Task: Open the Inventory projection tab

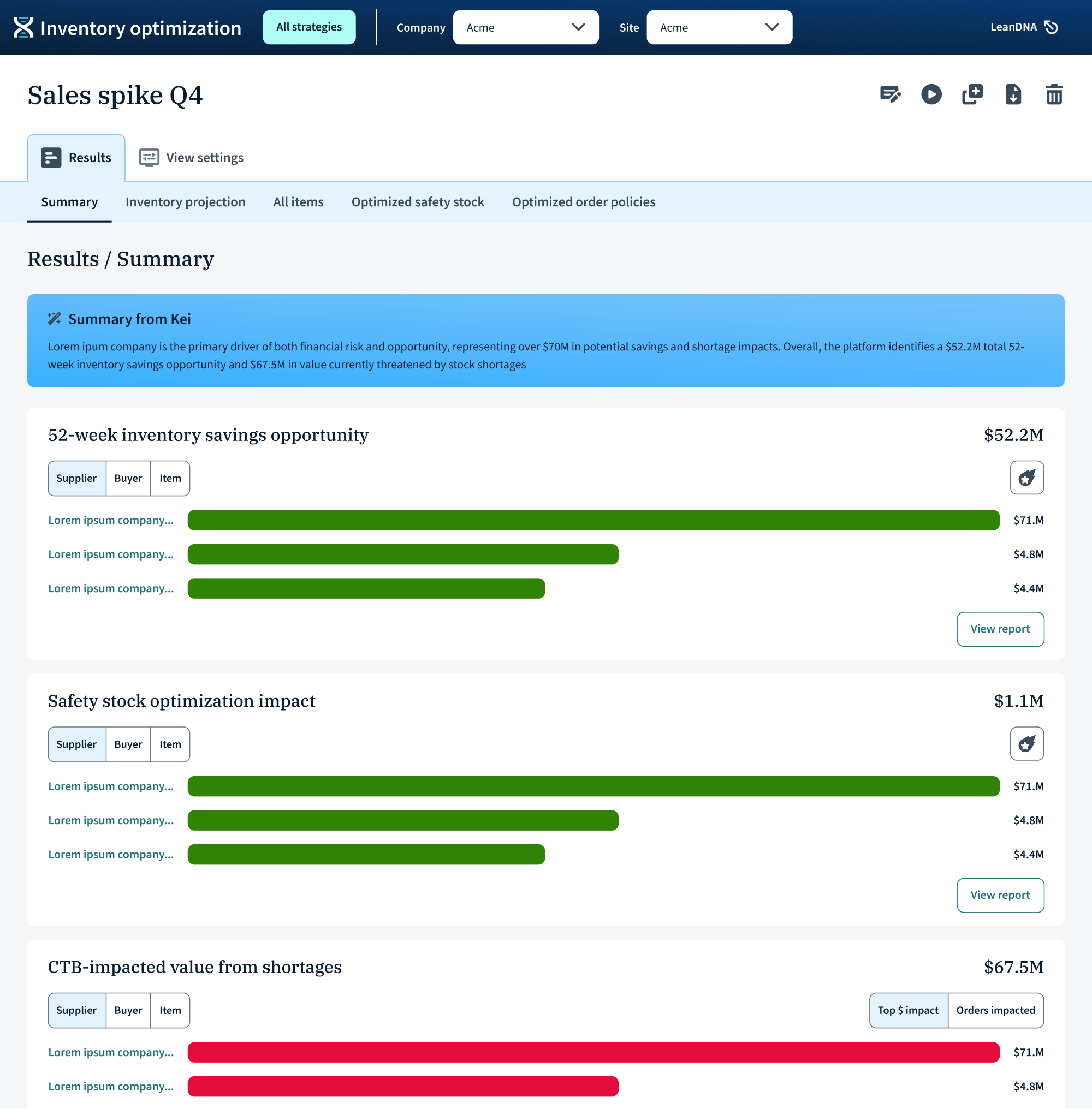Action: click(x=185, y=202)
